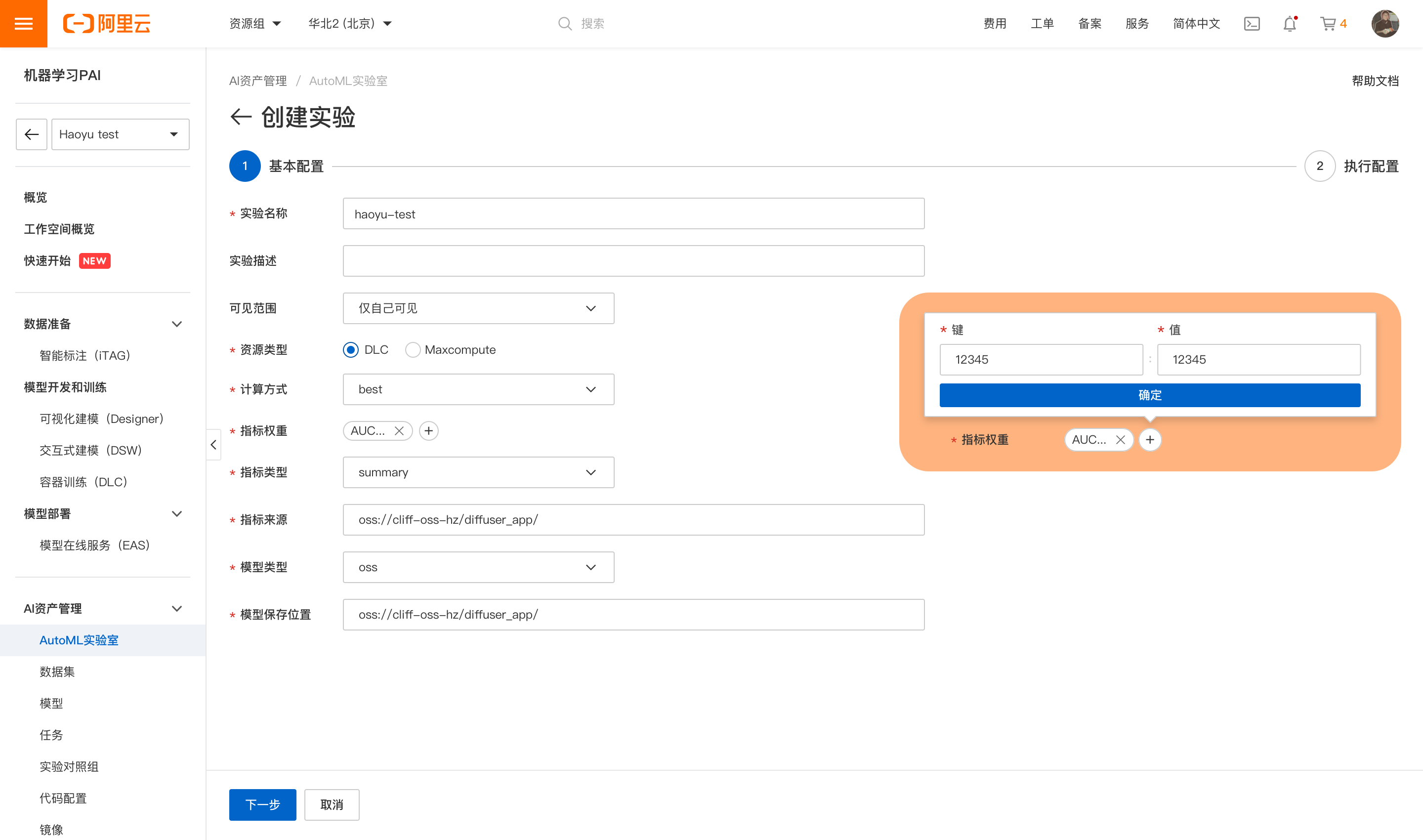Screen dimensions: 1423x840
Task: Select the DLC resource type radio
Action: click(351, 350)
